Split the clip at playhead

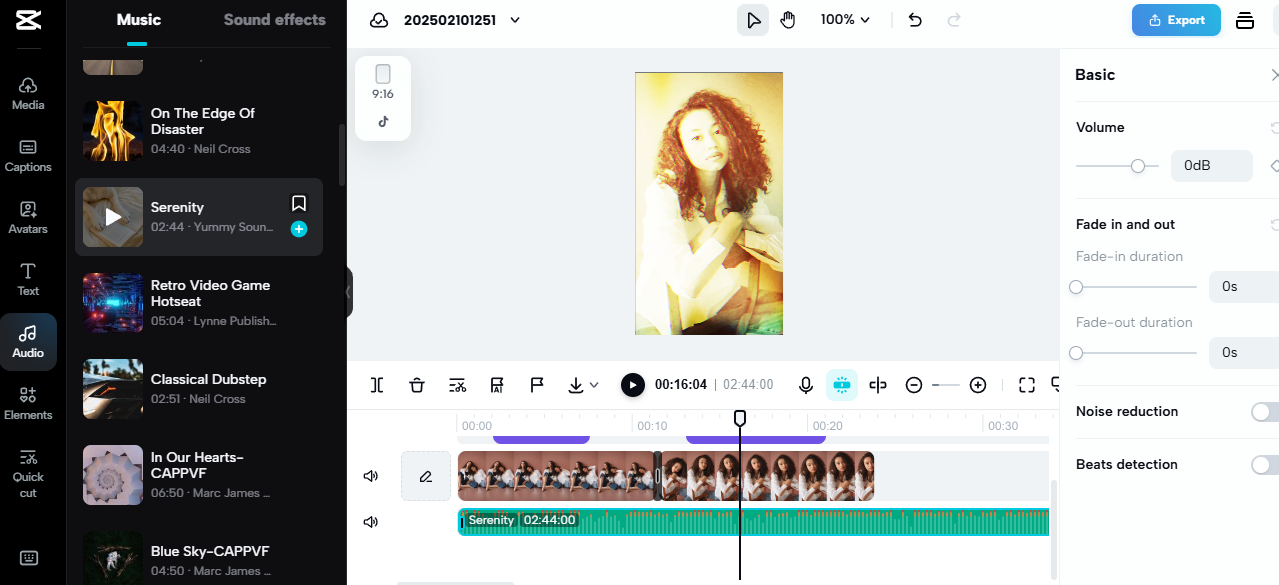tap(377, 385)
